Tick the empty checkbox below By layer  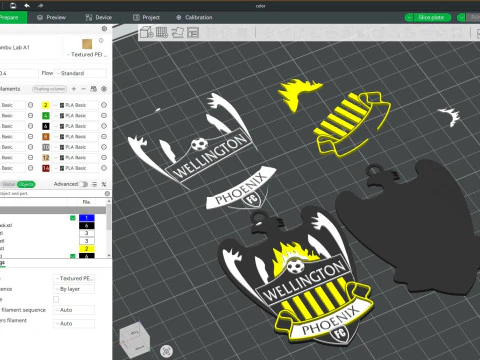pos(56,299)
